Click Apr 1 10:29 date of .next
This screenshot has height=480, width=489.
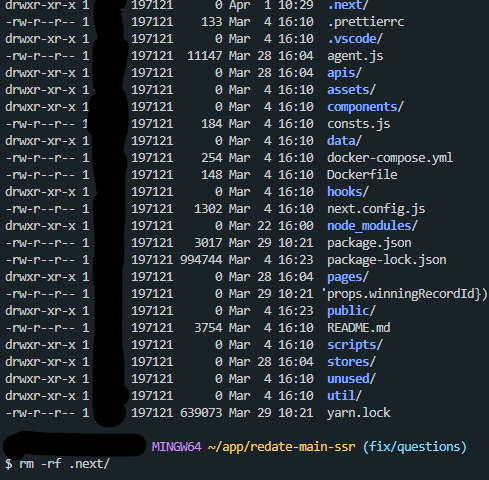[x=271, y=5]
